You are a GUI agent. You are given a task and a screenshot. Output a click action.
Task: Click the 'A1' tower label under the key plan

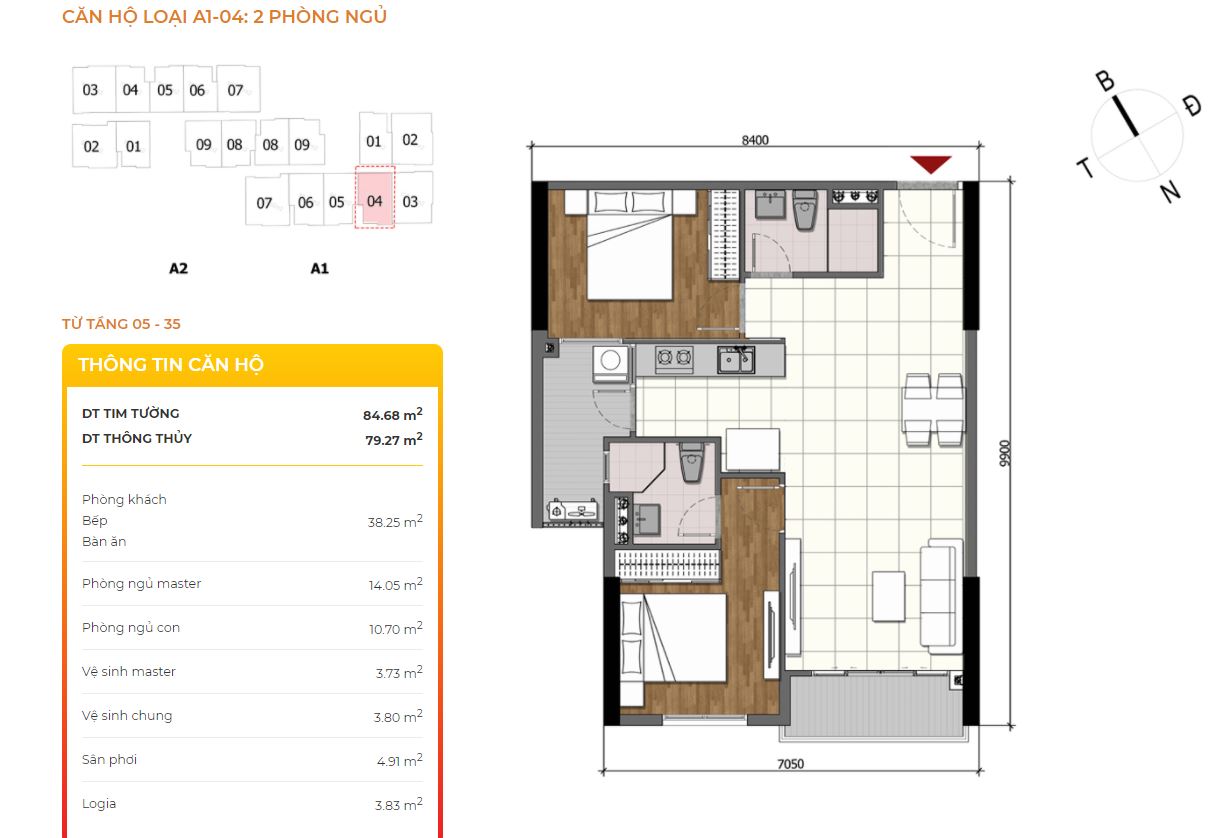[x=320, y=268]
